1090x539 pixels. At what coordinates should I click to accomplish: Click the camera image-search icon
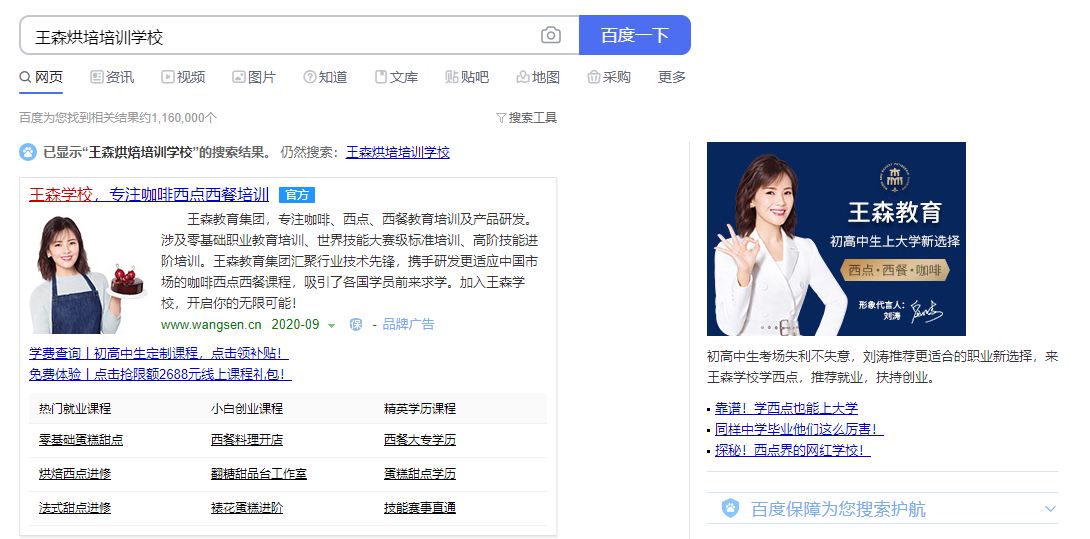pyautogui.click(x=551, y=35)
